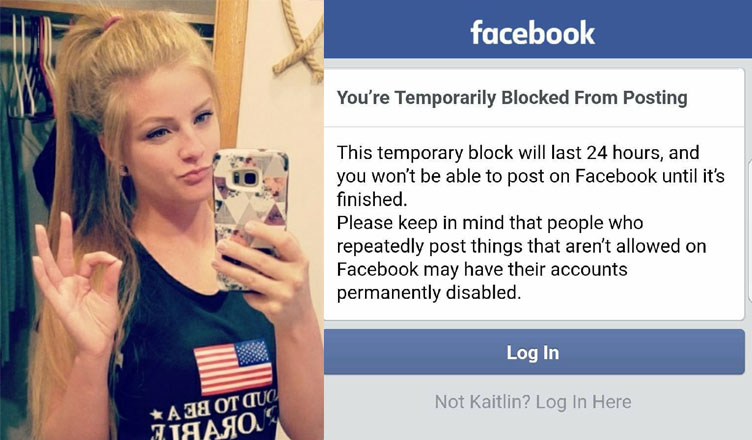The image size is (752, 440).
Task: Click the mirrored white text on shirt
Action: 213,416
